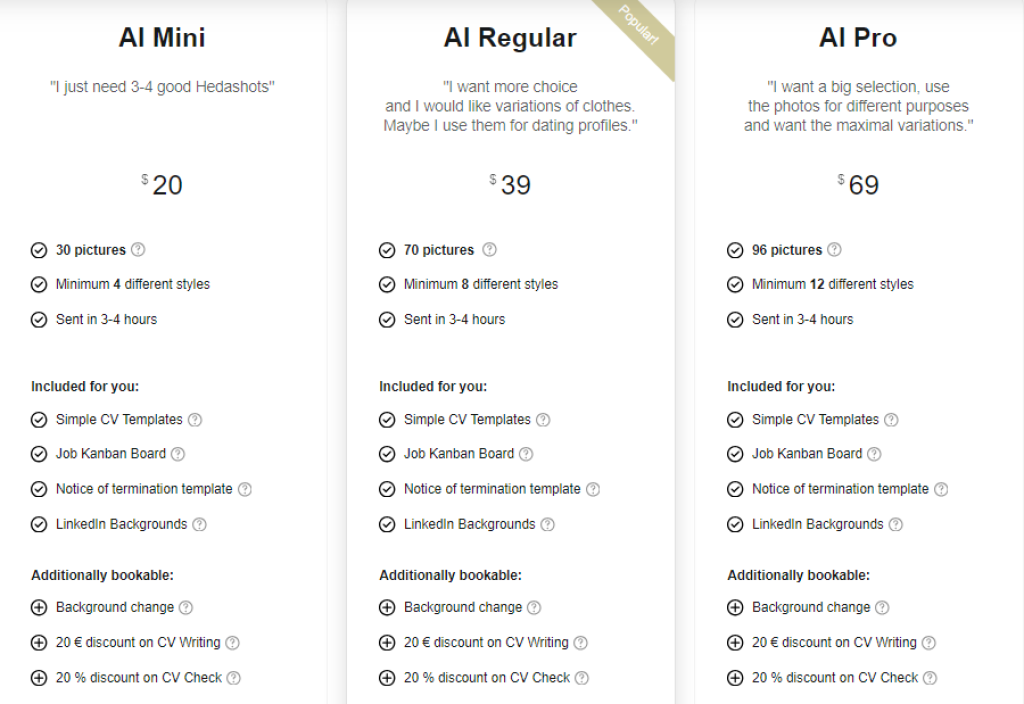Click the AI Pro plan heading

[857, 37]
